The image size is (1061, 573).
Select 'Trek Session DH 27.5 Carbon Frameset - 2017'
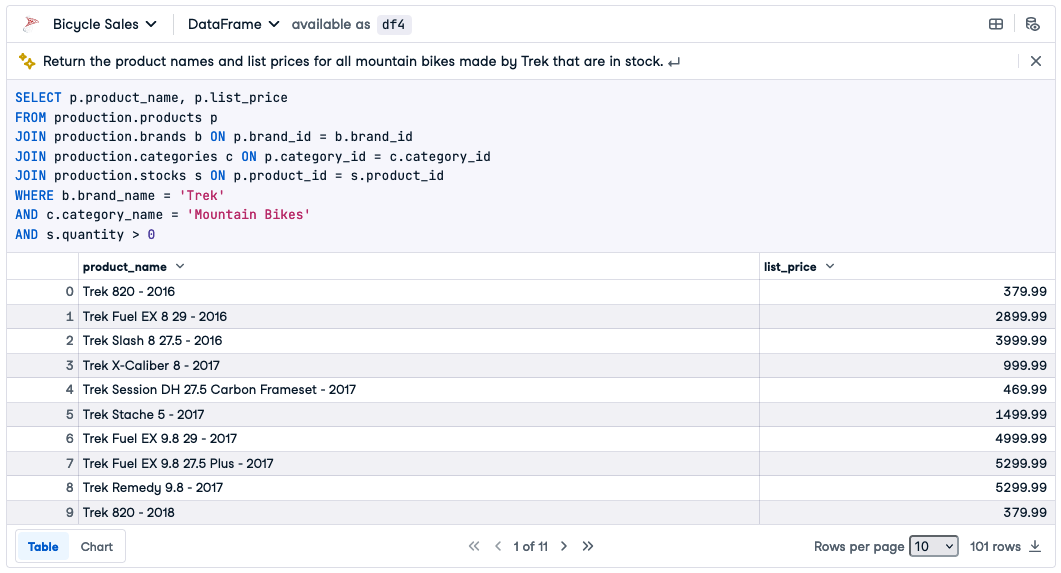coord(418,390)
